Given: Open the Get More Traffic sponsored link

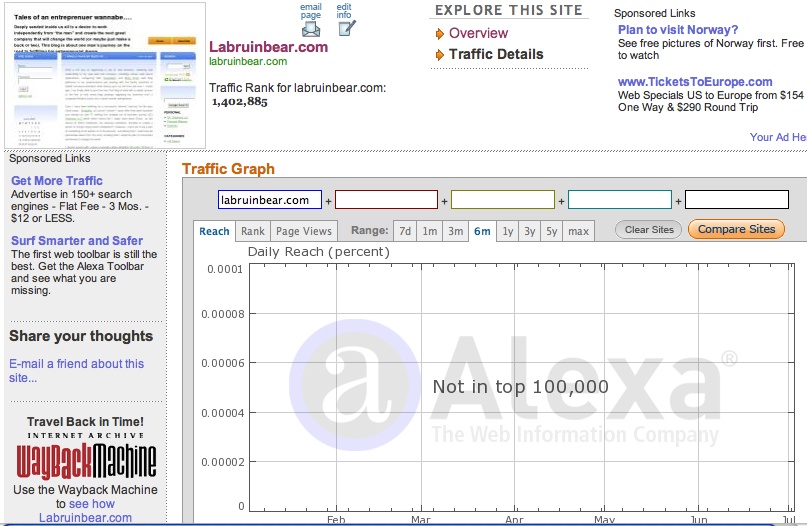Looking at the screenshot, I should (x=57, y=181).
